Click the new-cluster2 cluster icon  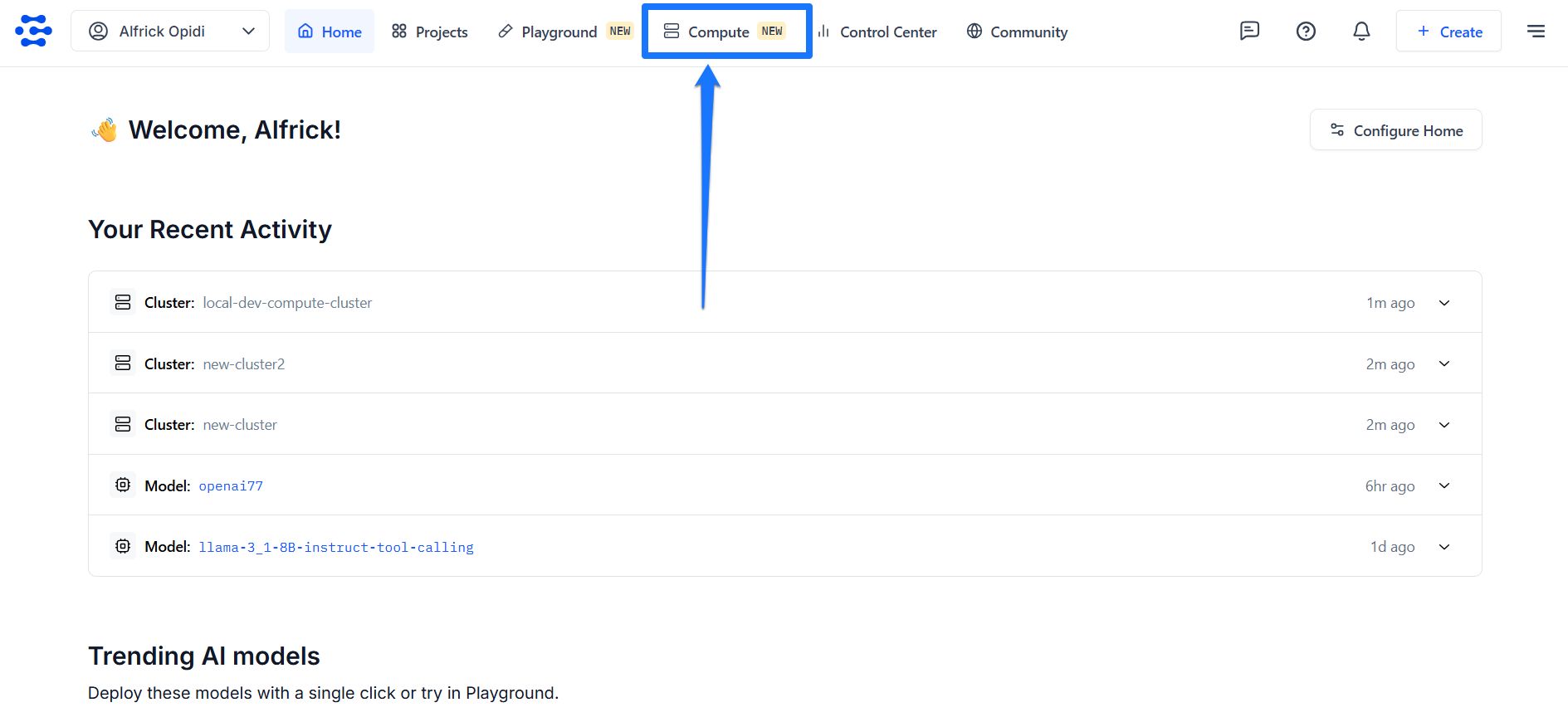coord(123,363)
